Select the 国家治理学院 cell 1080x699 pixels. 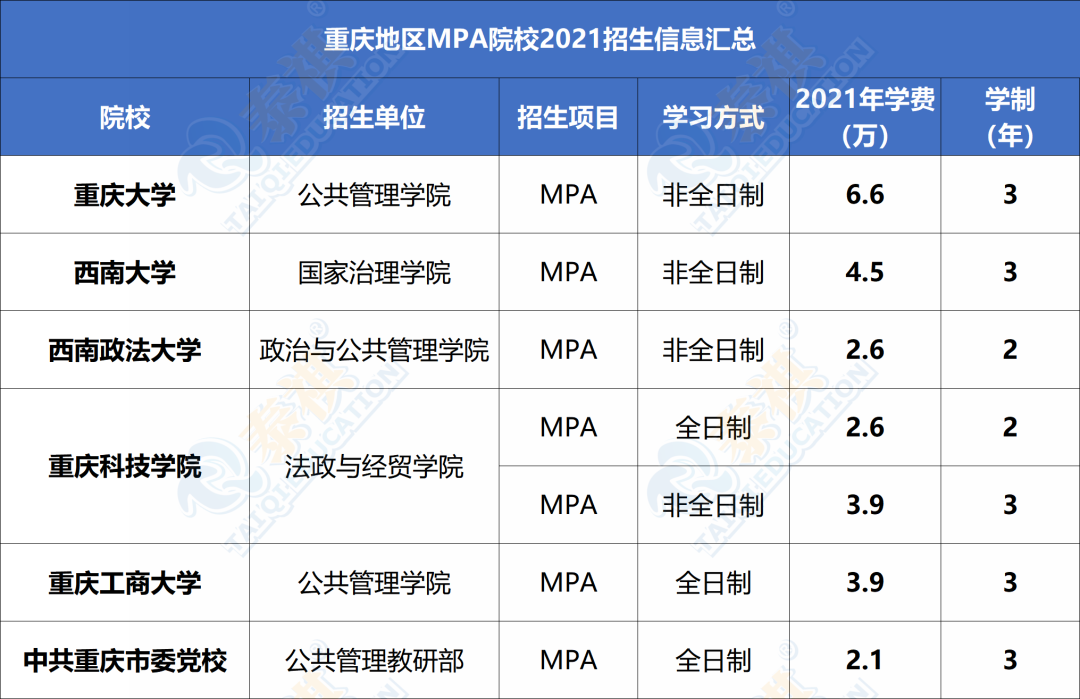click(x=374, y=272)
